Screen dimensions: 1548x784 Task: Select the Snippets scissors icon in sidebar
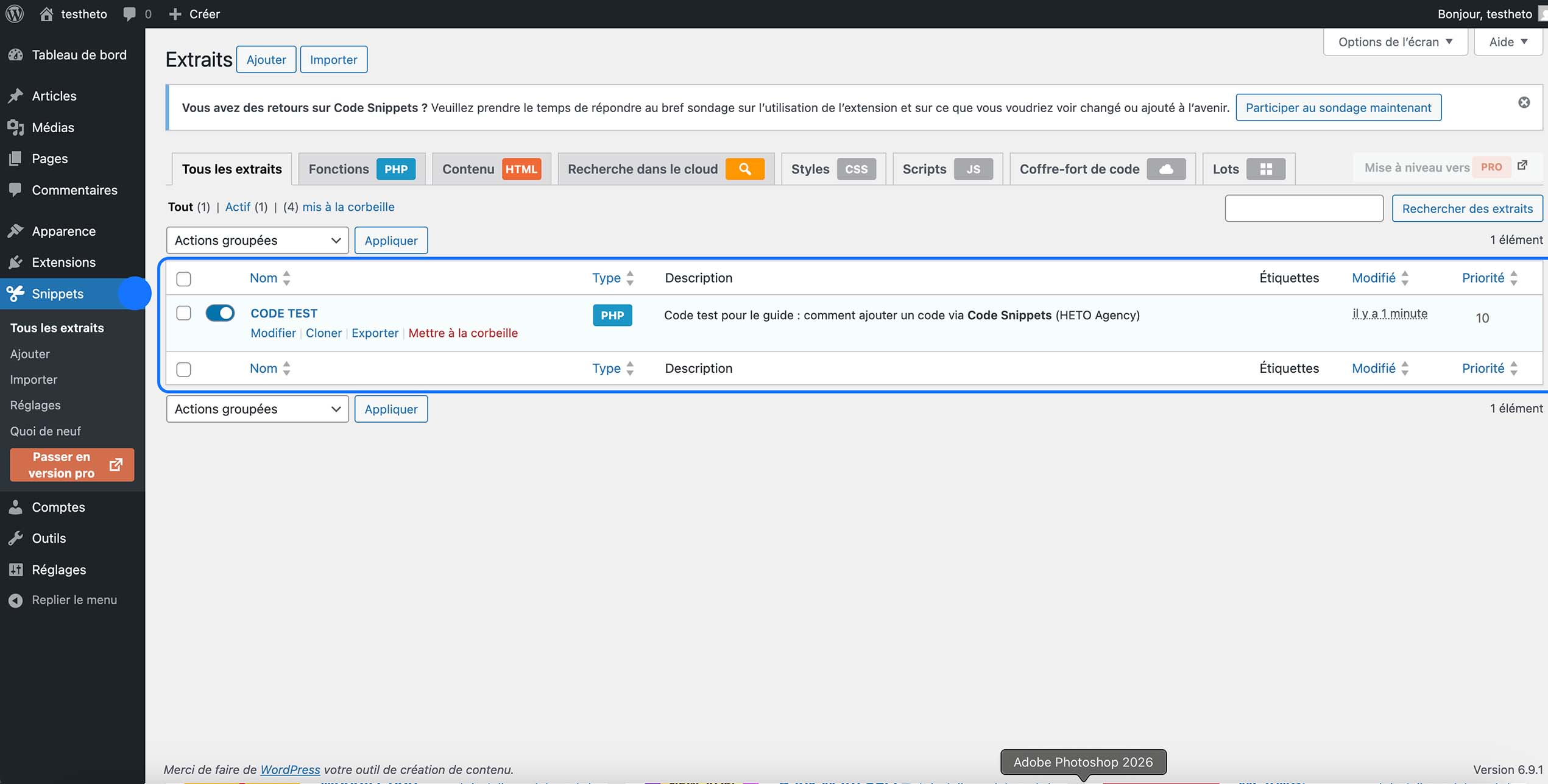[x=15, y=294]
